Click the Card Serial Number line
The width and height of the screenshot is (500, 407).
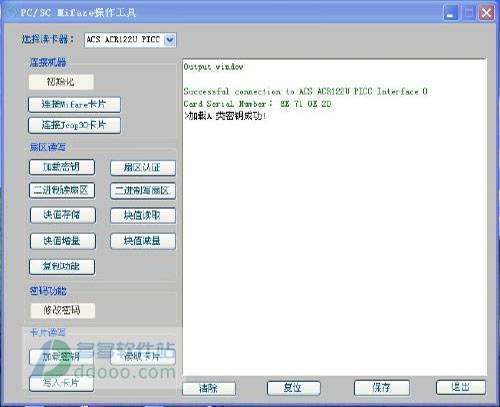[x=257, y=104]
